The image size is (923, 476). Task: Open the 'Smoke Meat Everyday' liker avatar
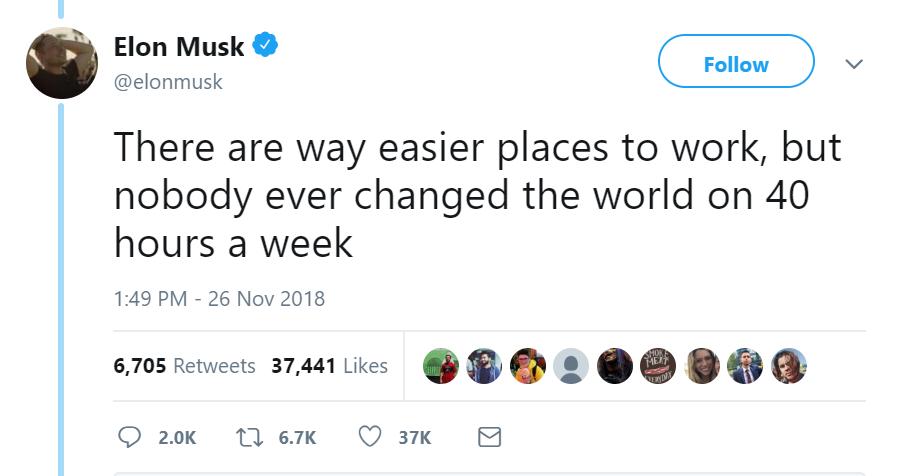coord(658,366)
